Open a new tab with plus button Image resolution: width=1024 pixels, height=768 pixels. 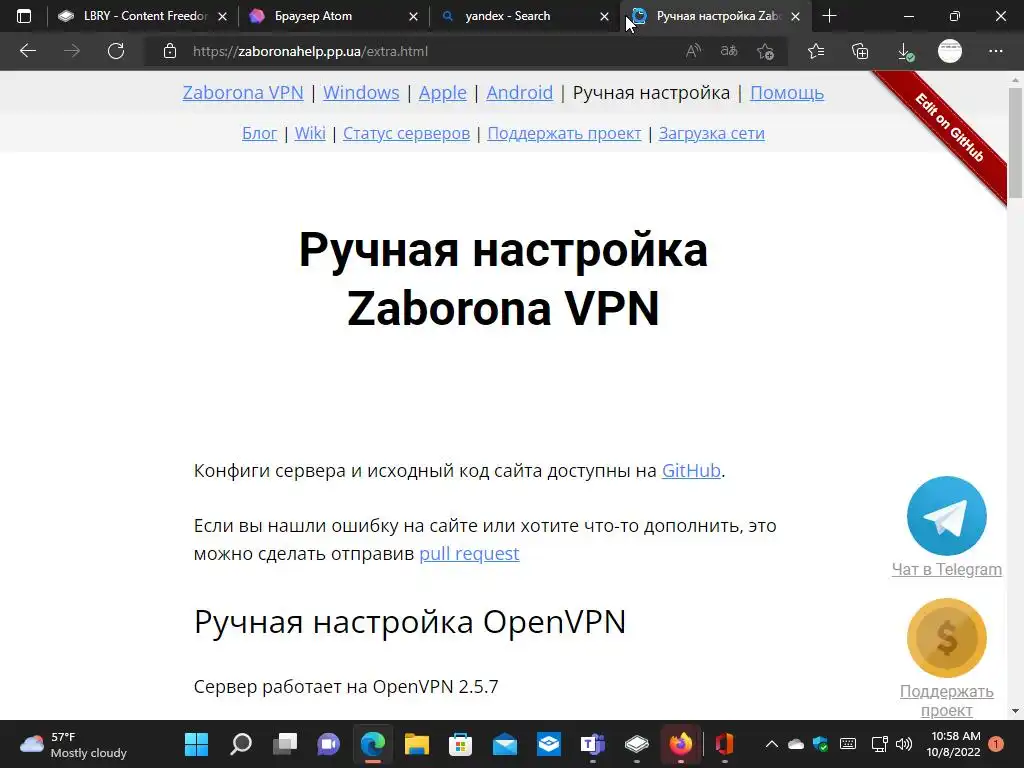pos(829,16)
